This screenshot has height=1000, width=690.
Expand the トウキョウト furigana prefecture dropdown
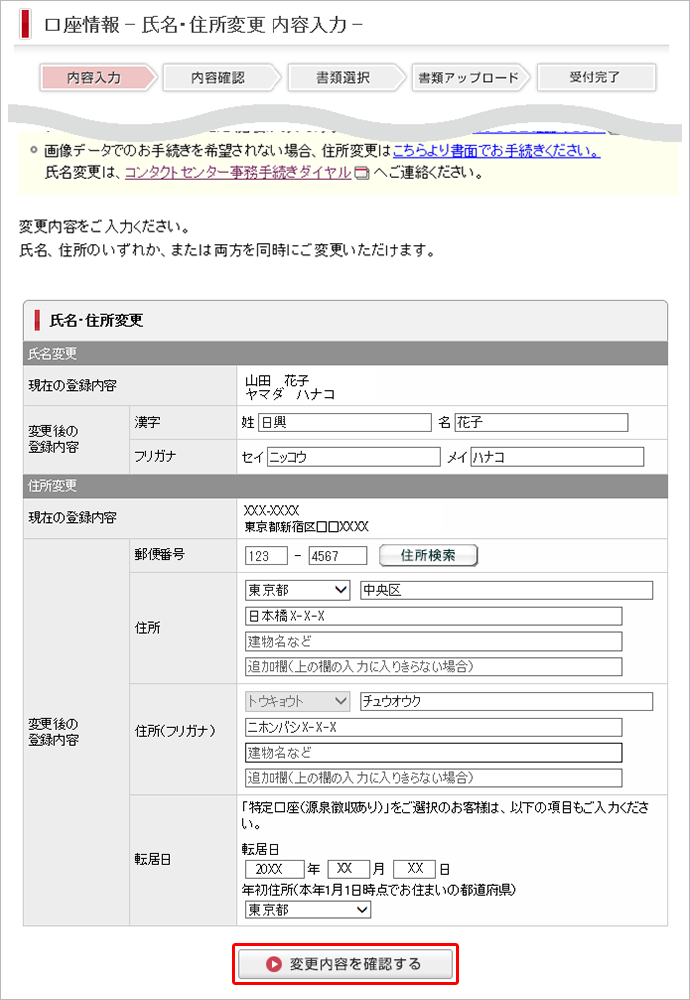(x=297, y=701)
